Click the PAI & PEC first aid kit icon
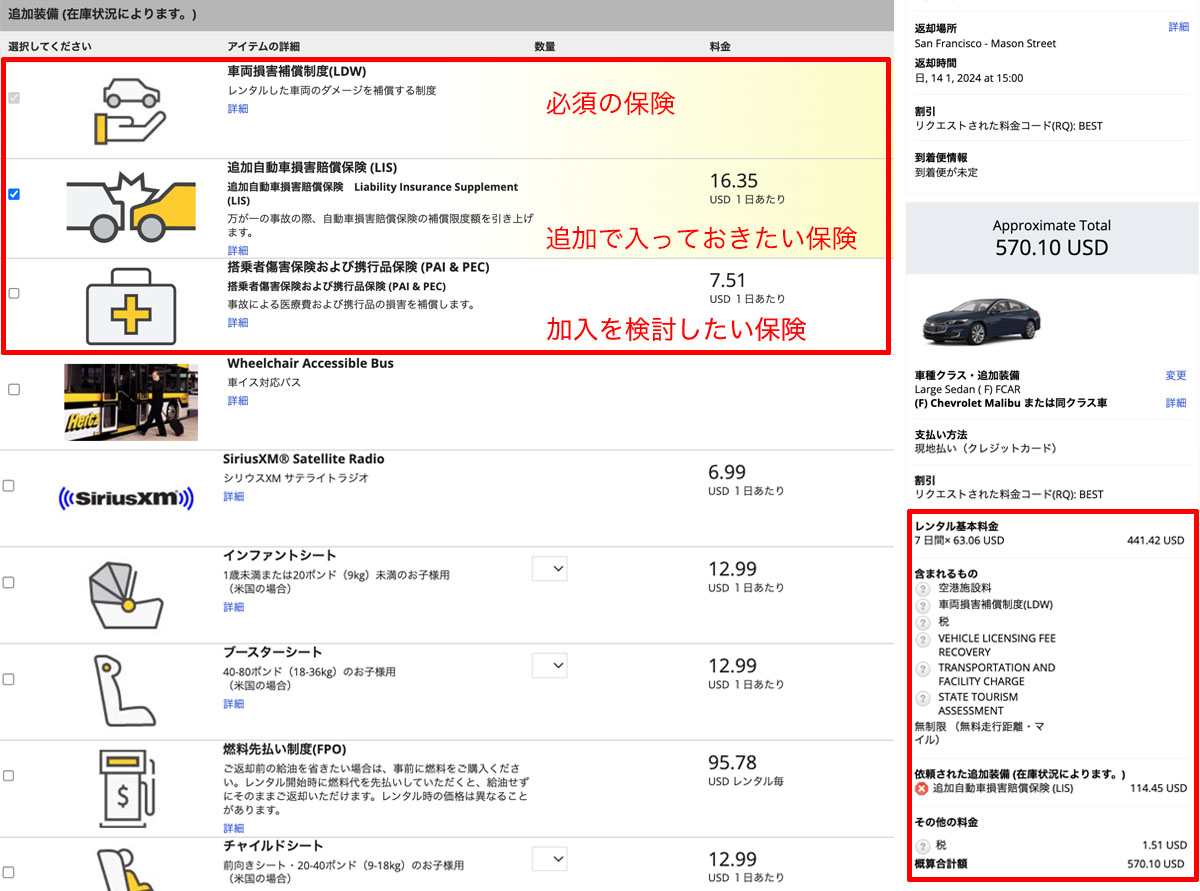Screen dimensions: 1200x891 click(131, 305)
